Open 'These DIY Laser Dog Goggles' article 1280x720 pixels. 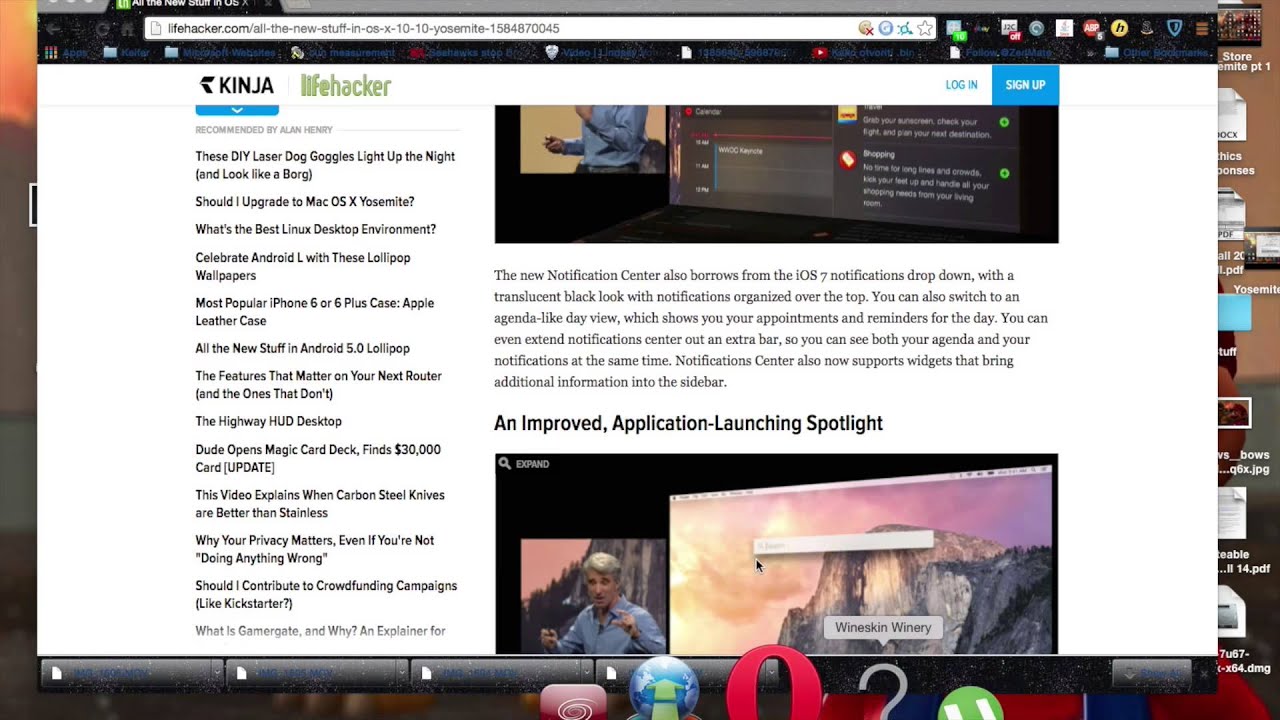[x=325, y=165]
